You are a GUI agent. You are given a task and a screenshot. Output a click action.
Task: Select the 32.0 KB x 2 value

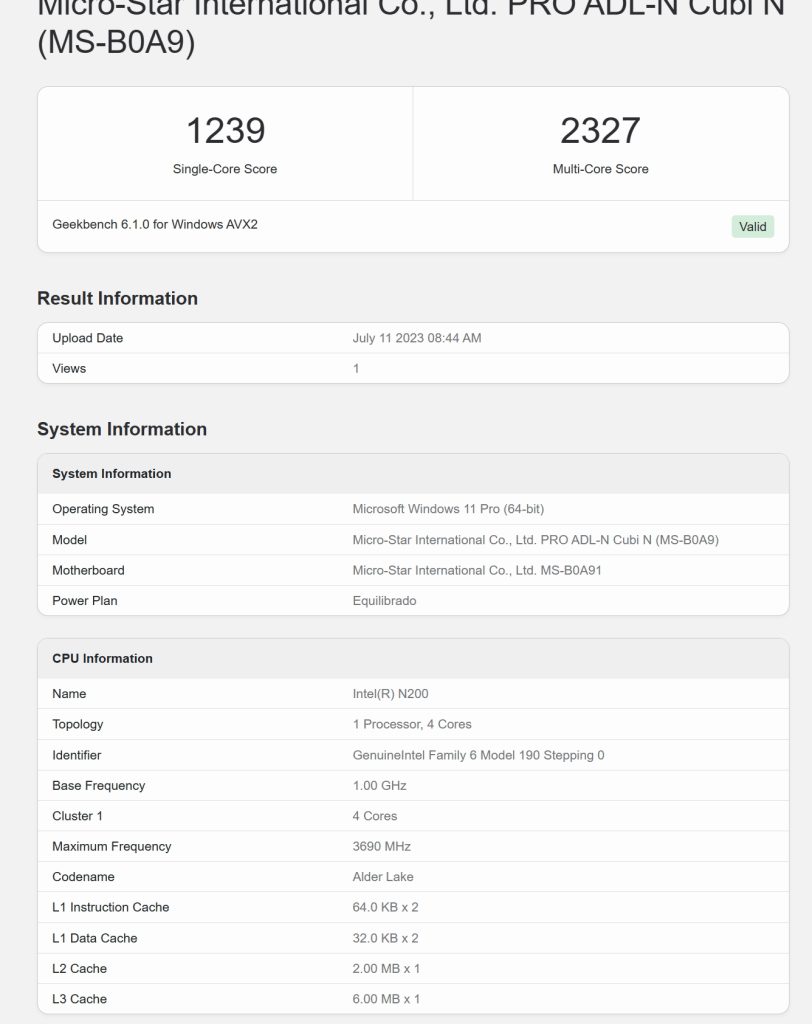point(385,938)
